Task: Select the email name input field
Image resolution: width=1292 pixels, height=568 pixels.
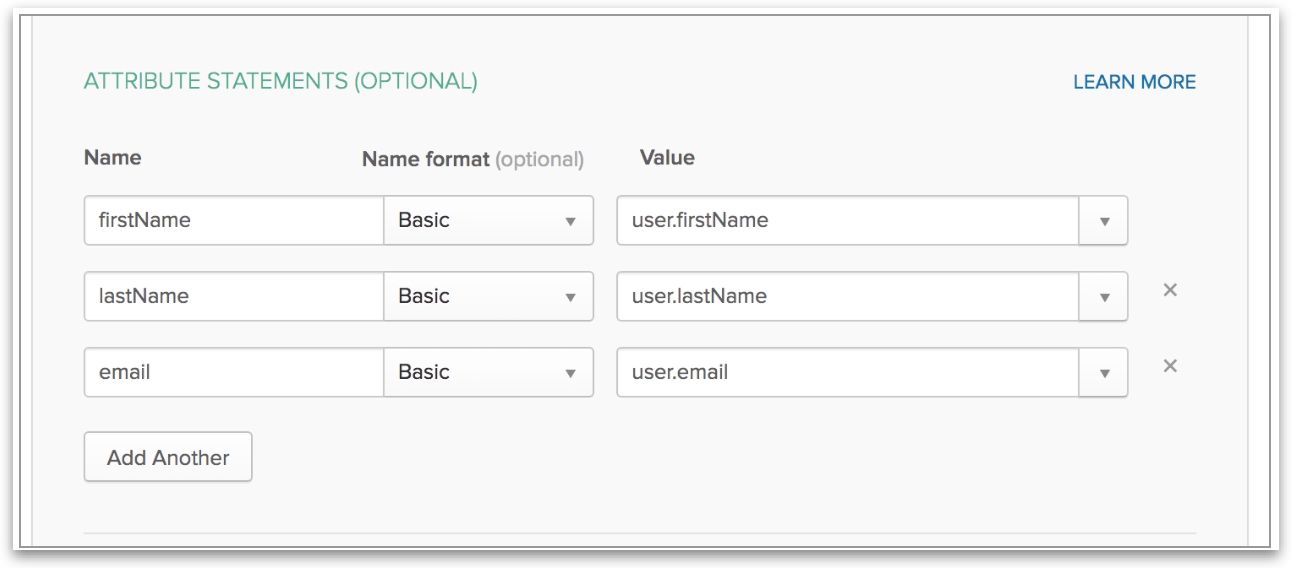Action: [x=234, y=372]
